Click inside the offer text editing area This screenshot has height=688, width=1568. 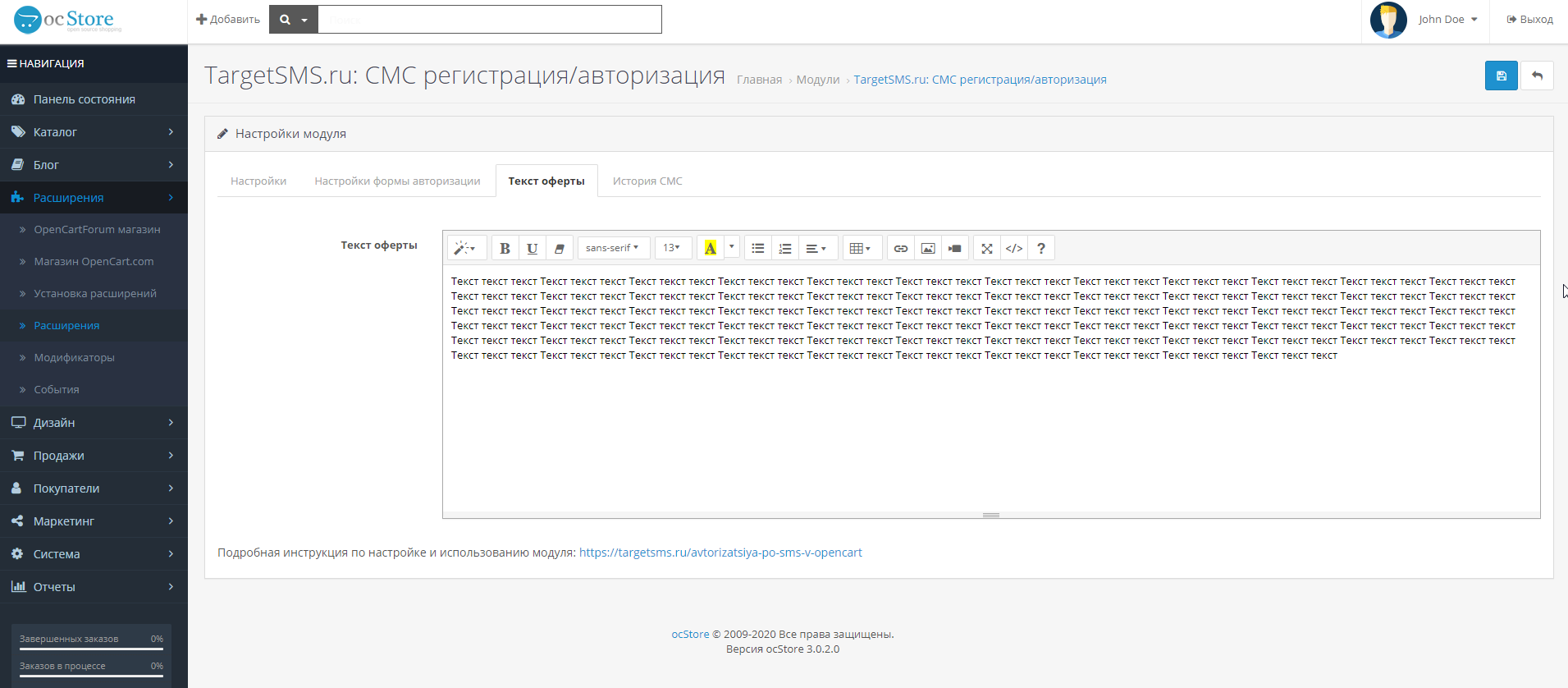pos(991,388)
